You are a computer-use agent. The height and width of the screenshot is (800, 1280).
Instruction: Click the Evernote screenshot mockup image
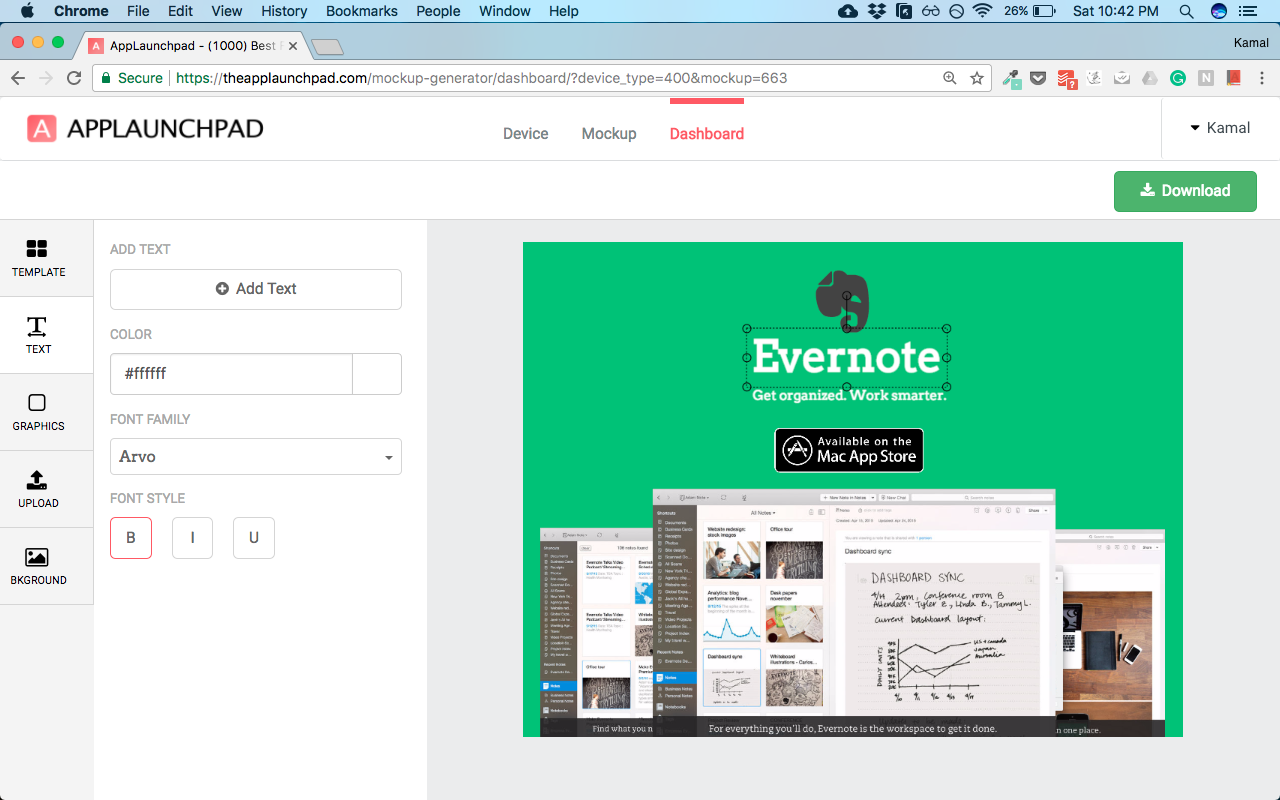click(x=853, y=612)
